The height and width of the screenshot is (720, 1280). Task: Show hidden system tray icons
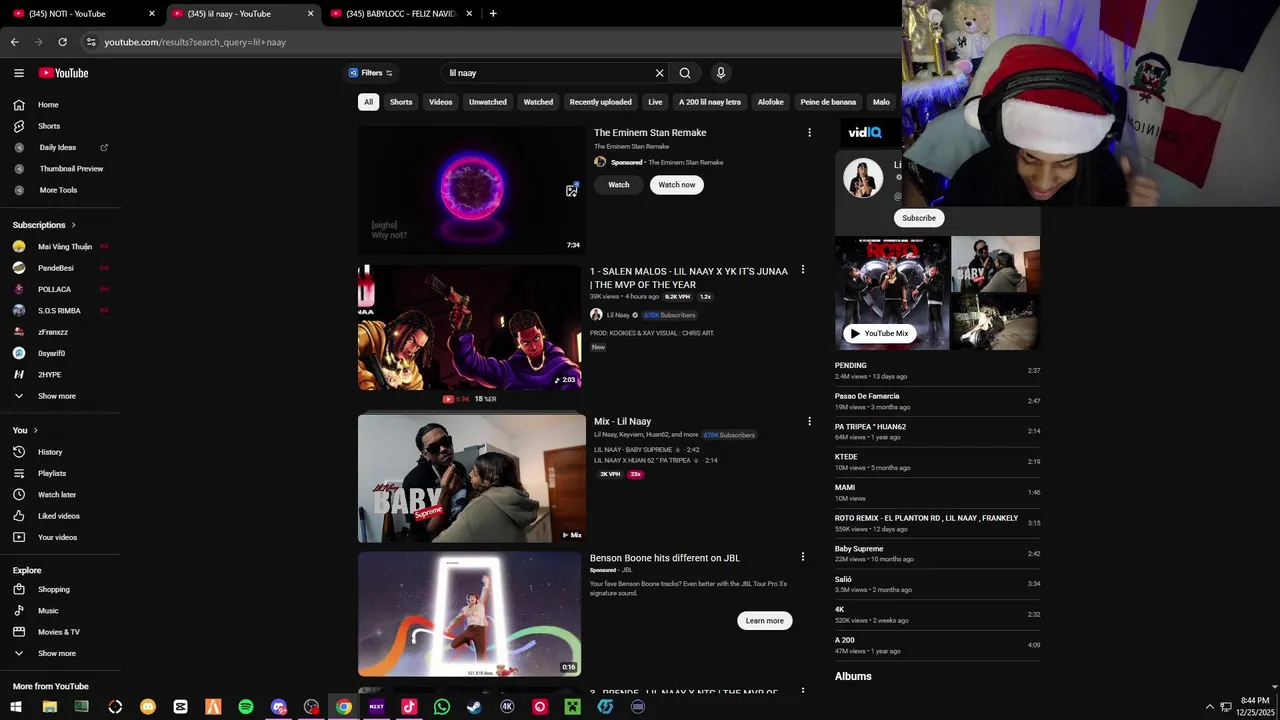(x=1209, y=707)
